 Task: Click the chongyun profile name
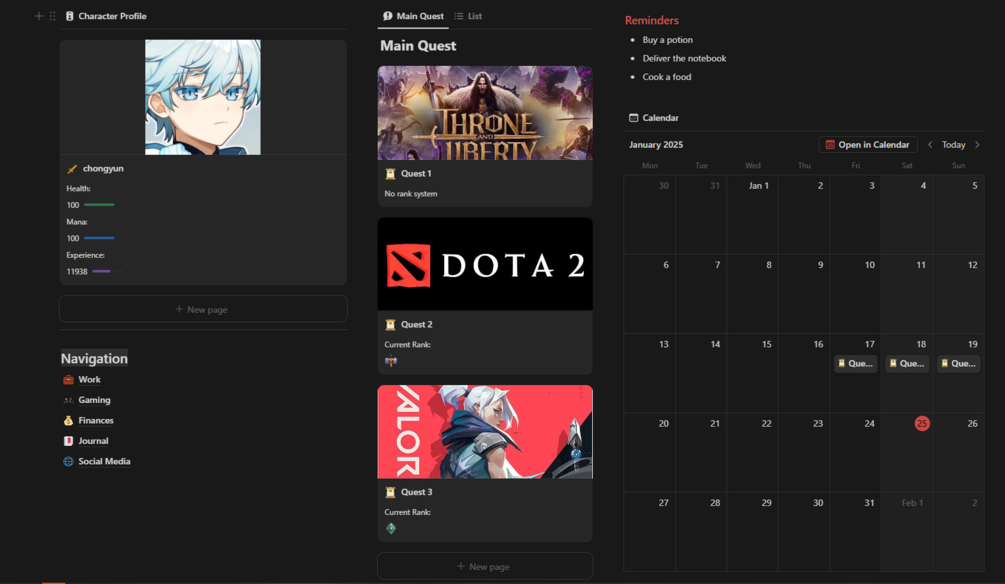[103, 169]
